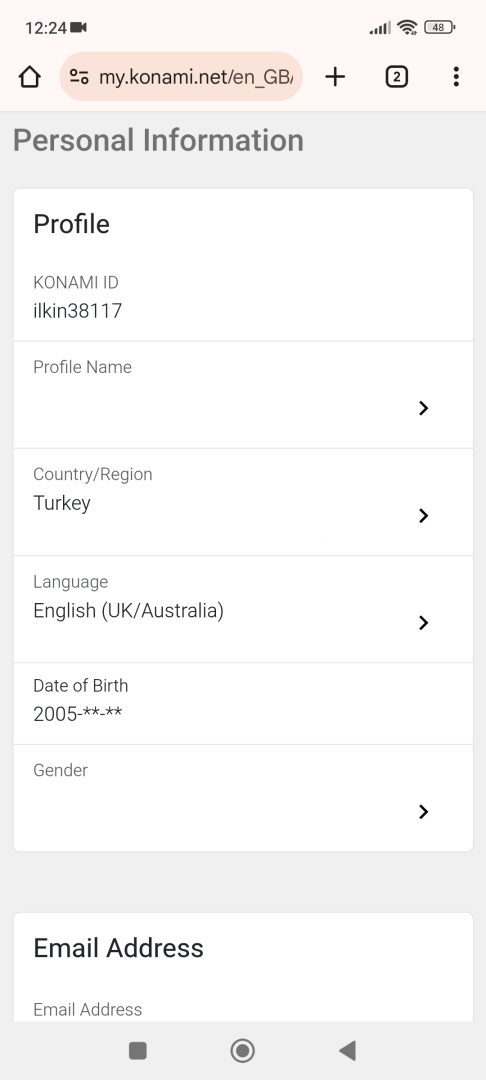Open the tab switcher showing 2 tabs

pyautogui.click(x=397, y=76)
